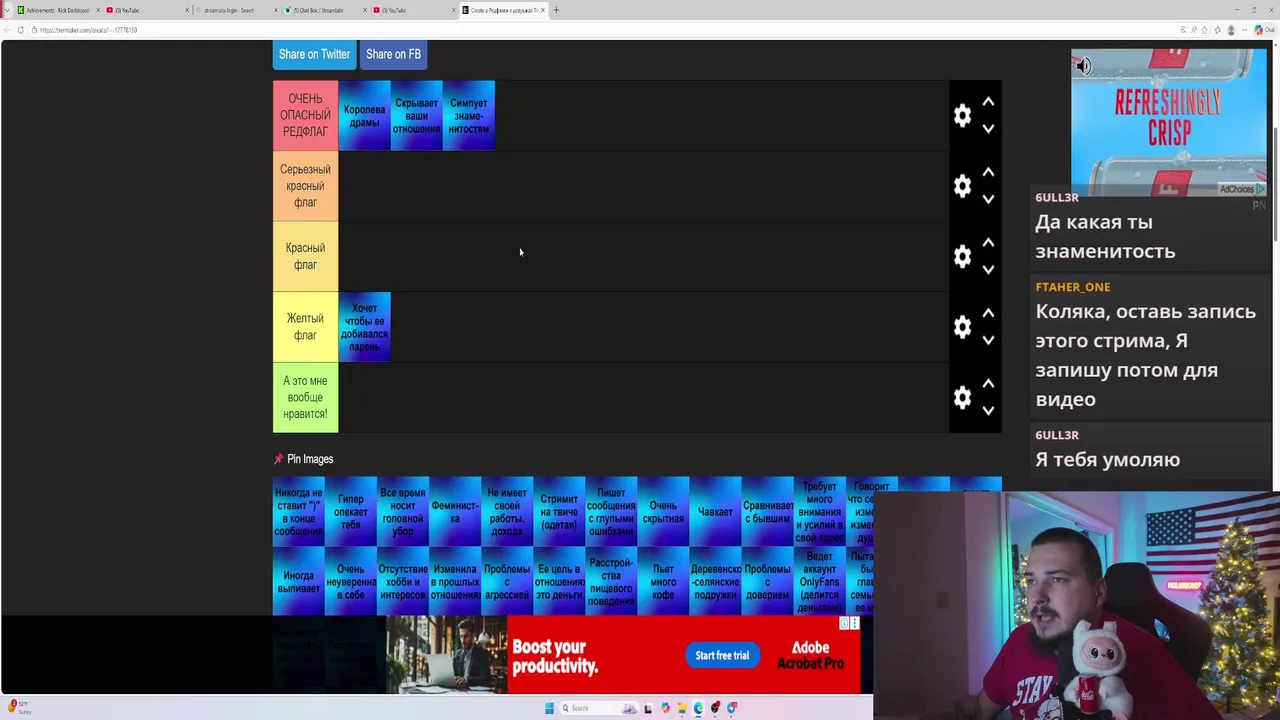The height and width of the screenshot is (720, 1280).
Task: Open a new browser tab
Action: click(556, 10)
